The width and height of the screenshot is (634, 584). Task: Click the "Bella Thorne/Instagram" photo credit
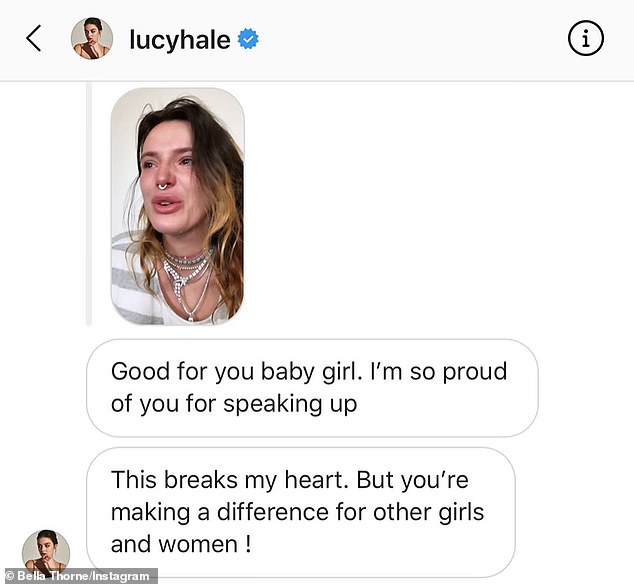point(79,576)
